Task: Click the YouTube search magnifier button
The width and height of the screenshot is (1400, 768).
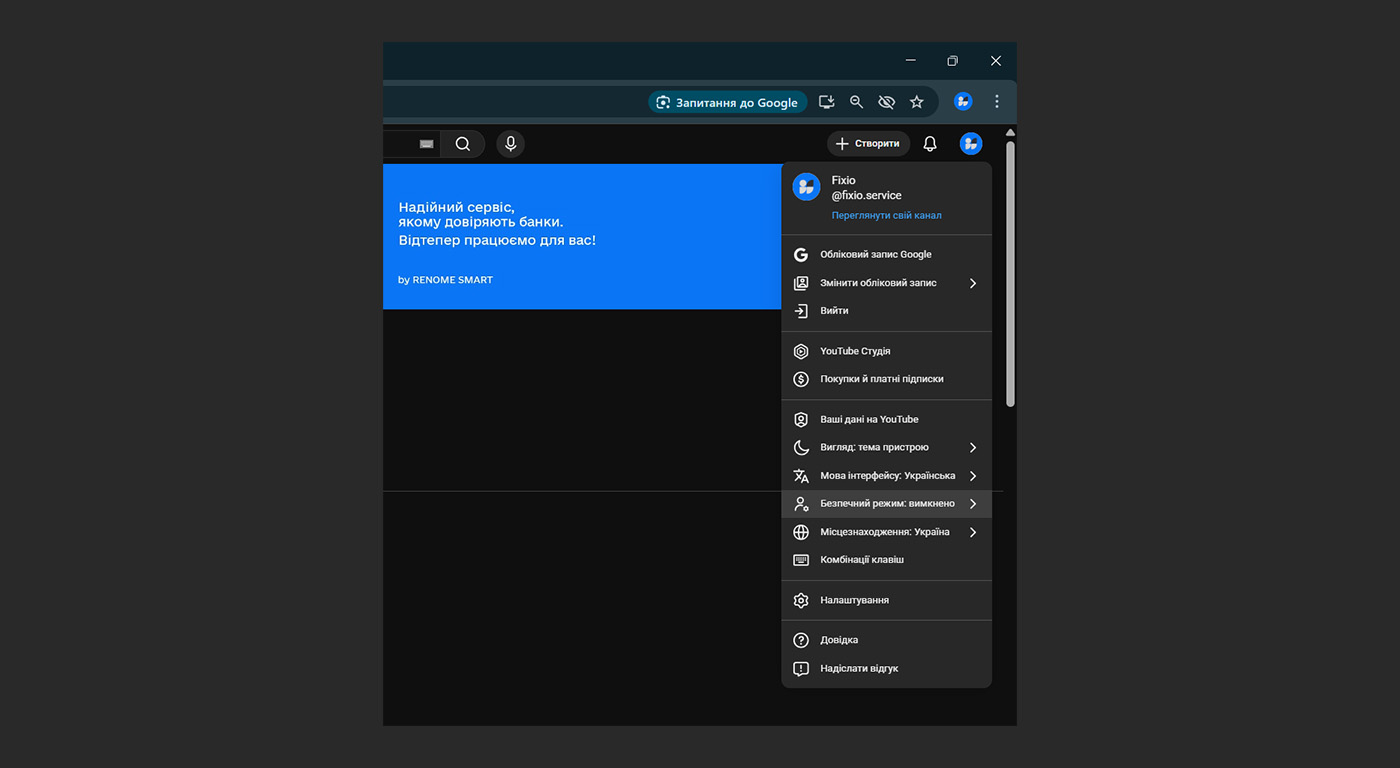Action: coord(463,144)
